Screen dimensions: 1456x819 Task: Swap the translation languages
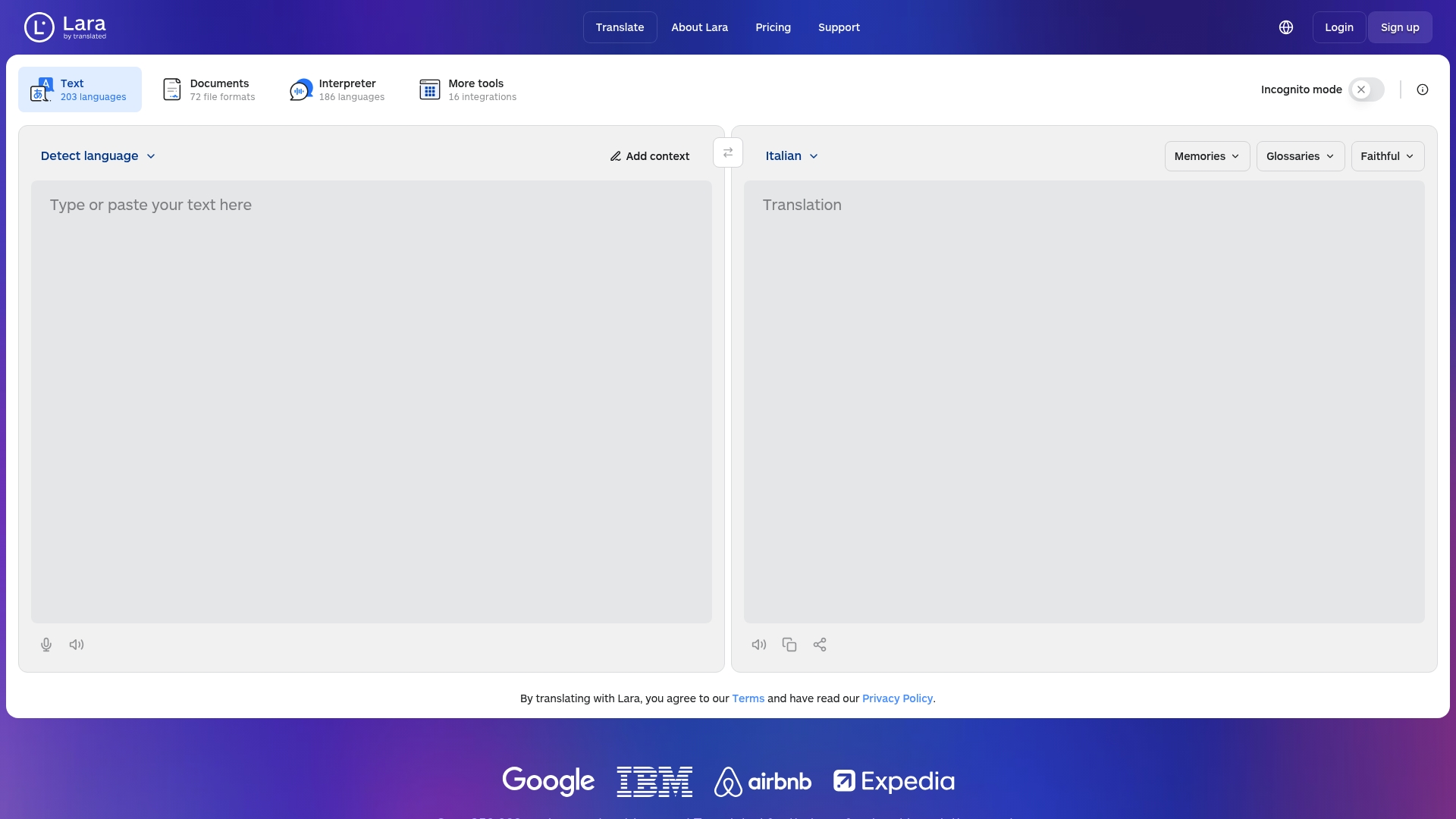coord(728,152)
